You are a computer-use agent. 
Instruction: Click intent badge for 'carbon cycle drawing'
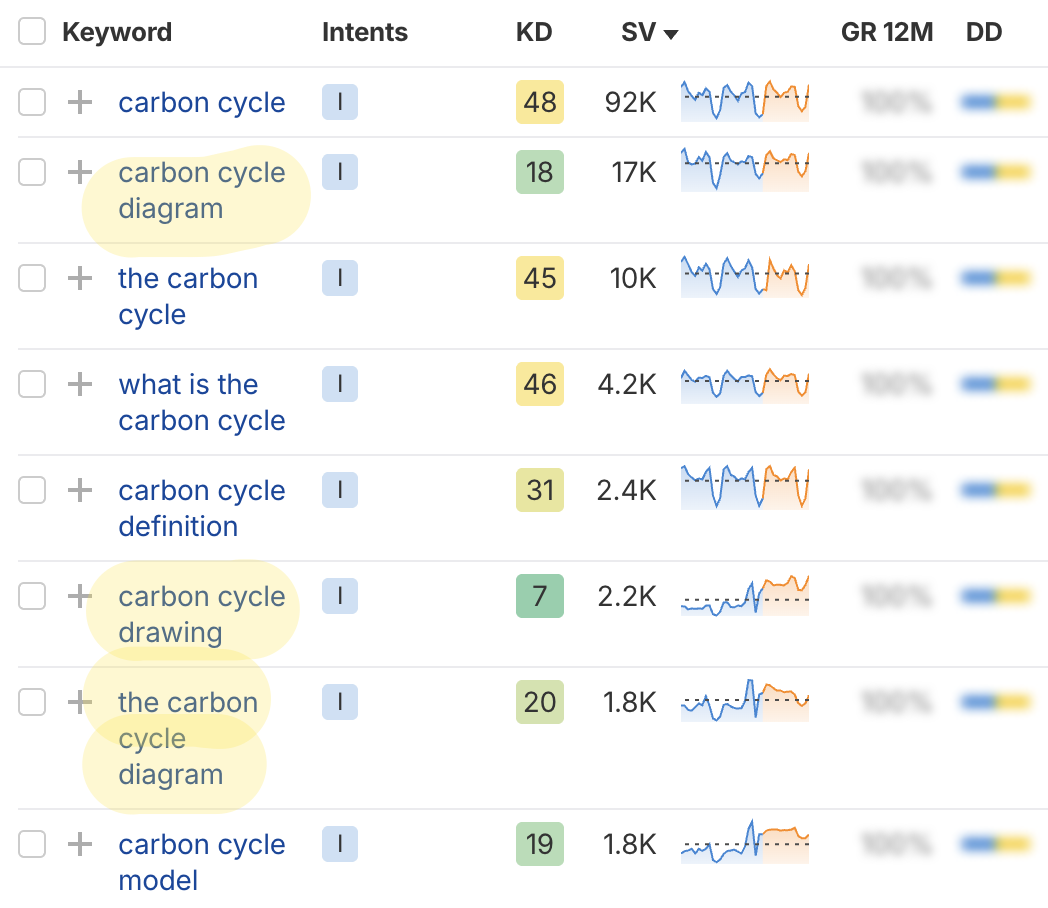(340, 596)
